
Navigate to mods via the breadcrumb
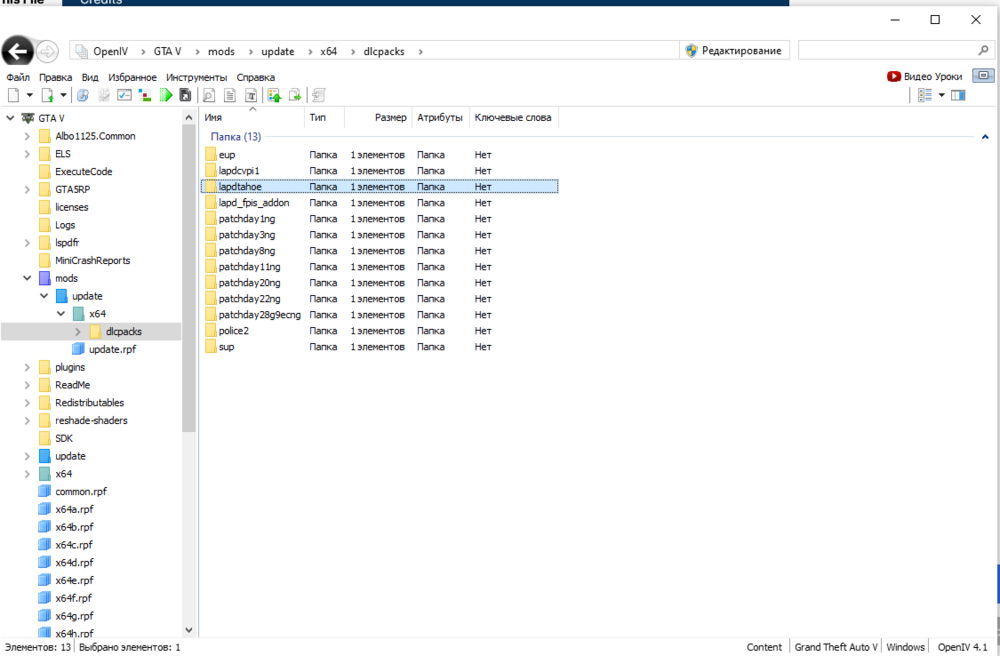[x=220, y=51]
